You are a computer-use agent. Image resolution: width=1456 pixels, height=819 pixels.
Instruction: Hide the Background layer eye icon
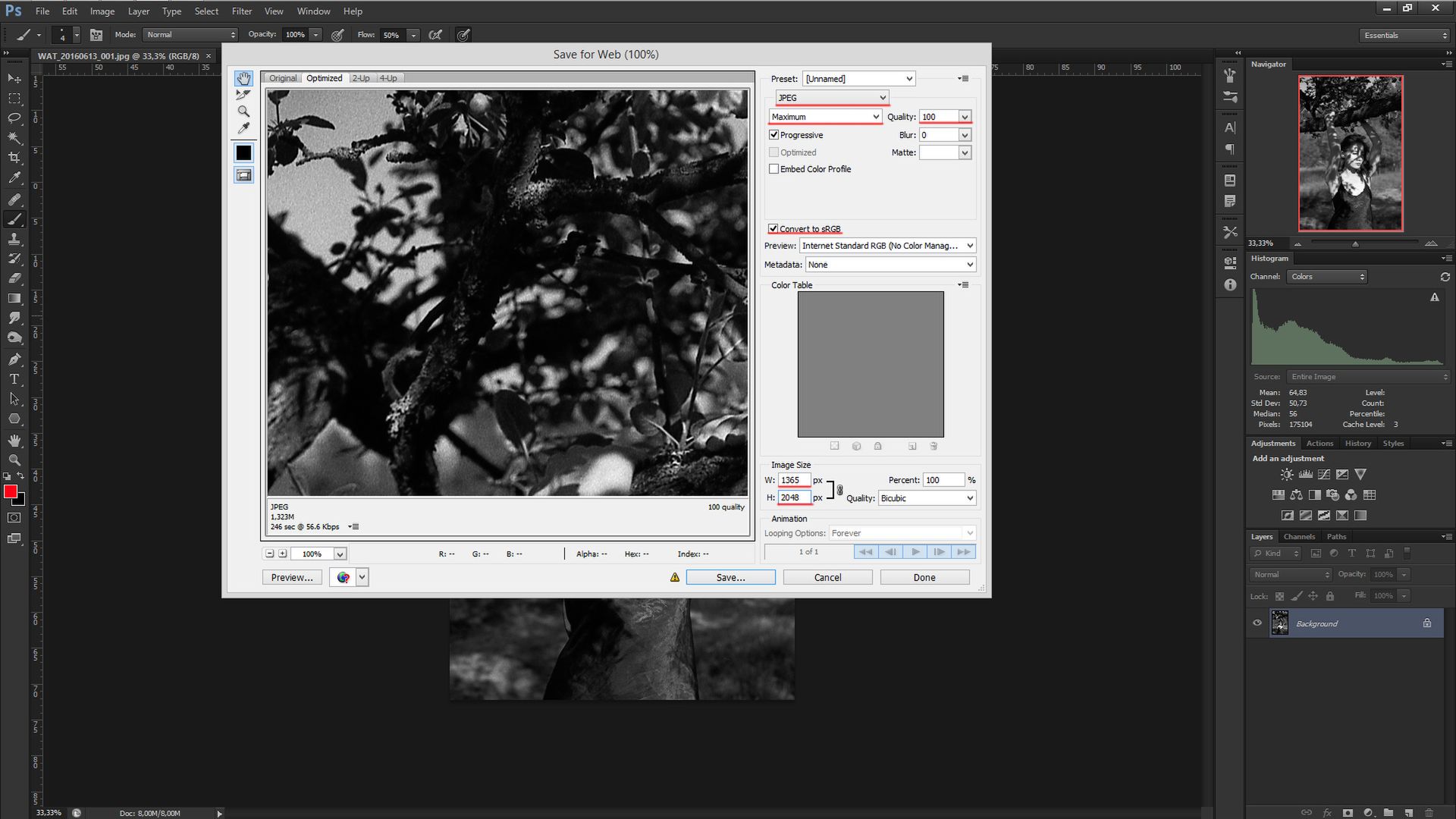click(1257, 623)
